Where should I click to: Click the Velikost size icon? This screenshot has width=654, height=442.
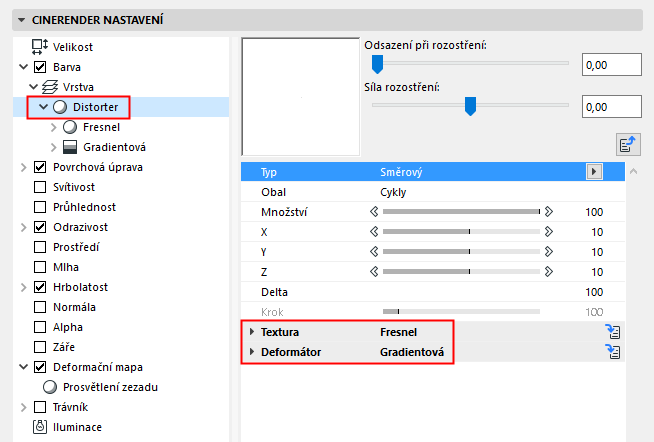(40, 47)
